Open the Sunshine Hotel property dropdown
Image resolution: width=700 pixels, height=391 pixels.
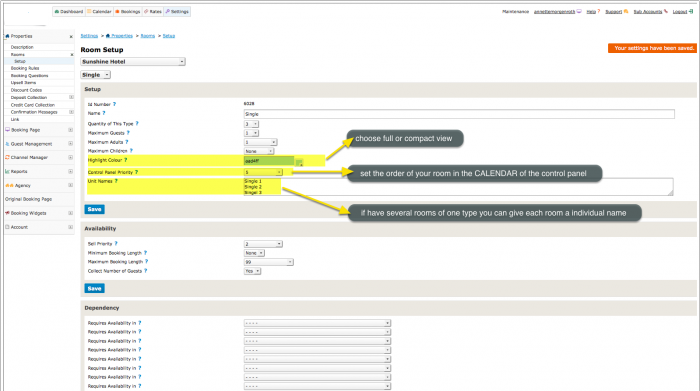click(x=133, y=62)
